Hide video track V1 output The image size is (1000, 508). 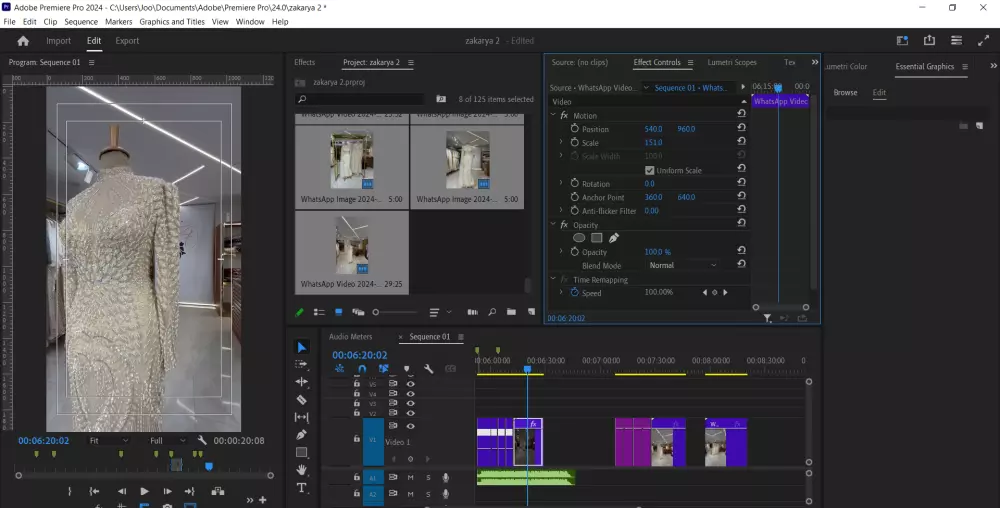410,426
